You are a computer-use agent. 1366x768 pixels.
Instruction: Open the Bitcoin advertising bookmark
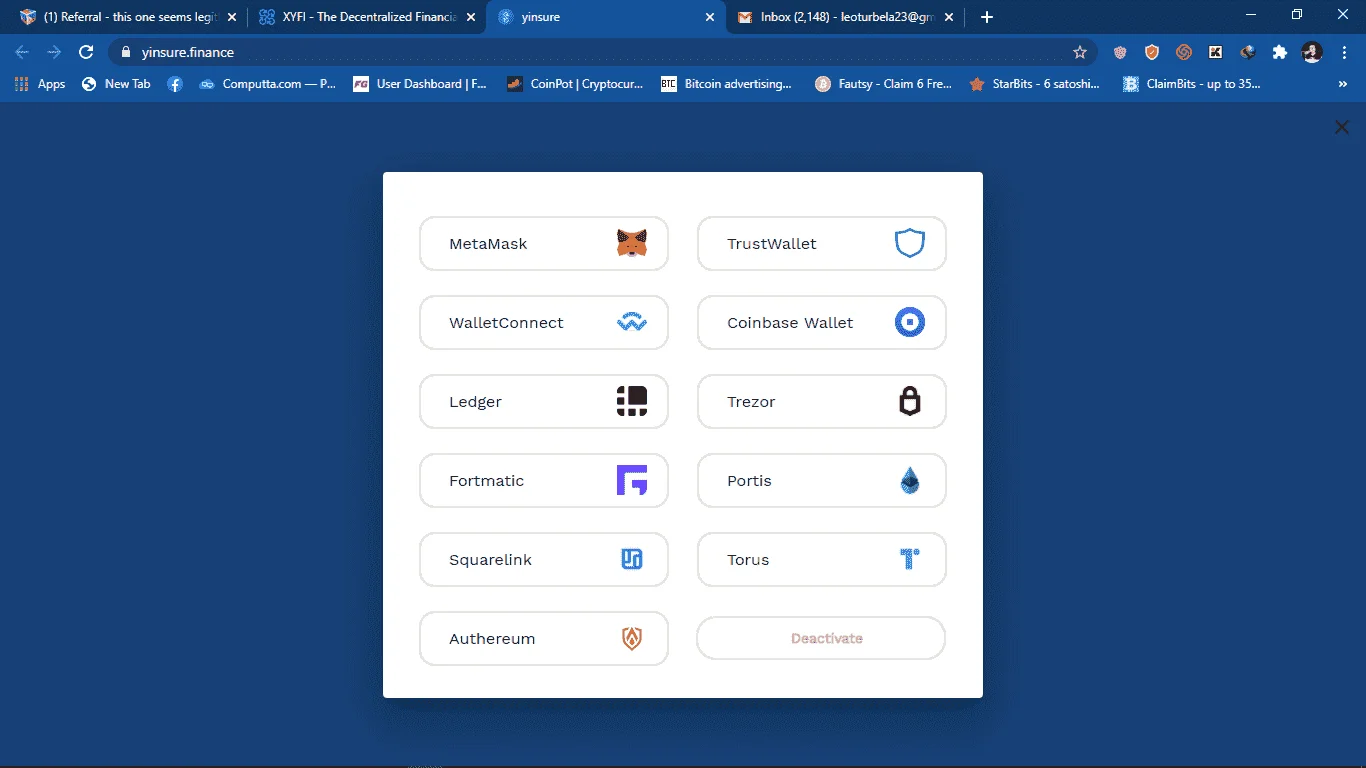727,84
